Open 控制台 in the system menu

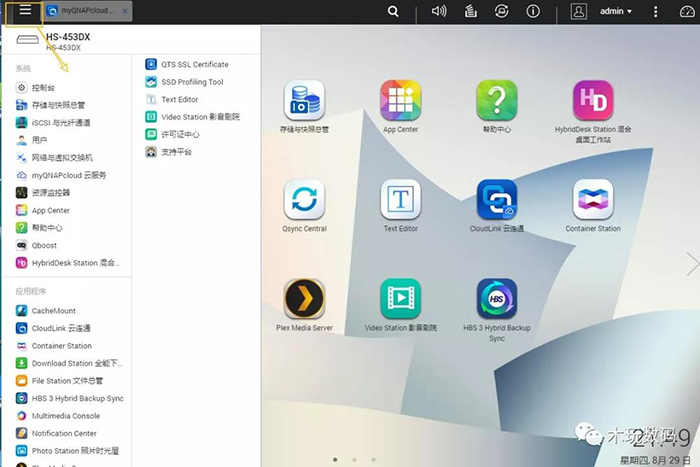click(x=36, y=88)
